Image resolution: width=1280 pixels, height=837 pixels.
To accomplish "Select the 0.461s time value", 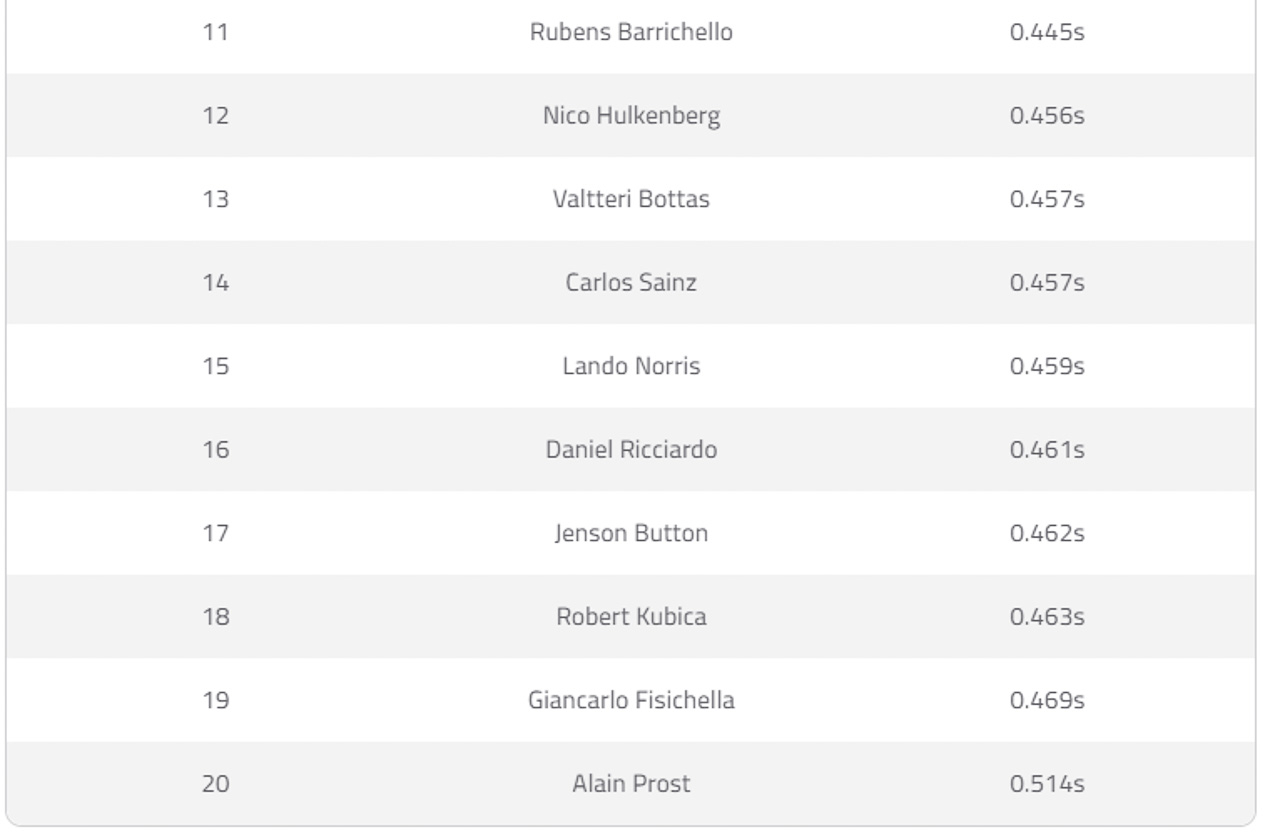I will click(1047, 450).
